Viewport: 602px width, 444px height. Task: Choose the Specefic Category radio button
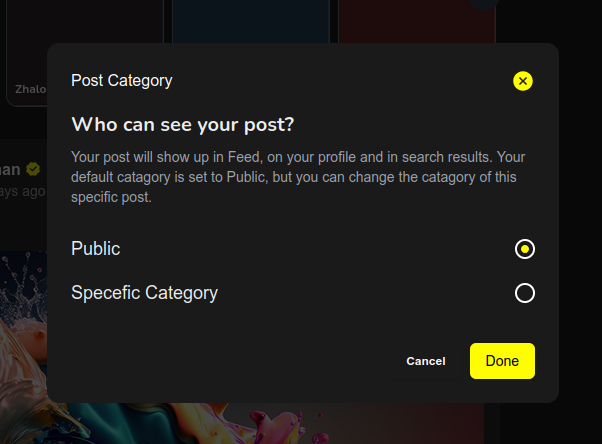pyautogui.click(x=524, y=293)
